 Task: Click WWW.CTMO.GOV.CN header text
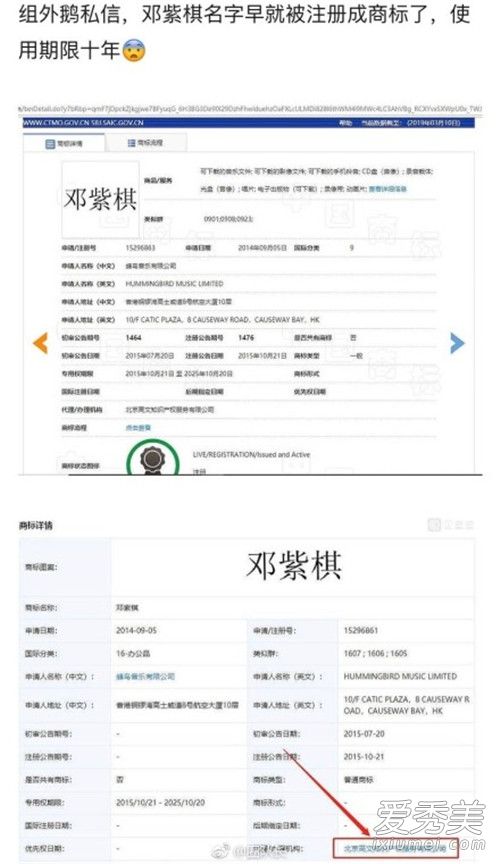click(83, 122)
